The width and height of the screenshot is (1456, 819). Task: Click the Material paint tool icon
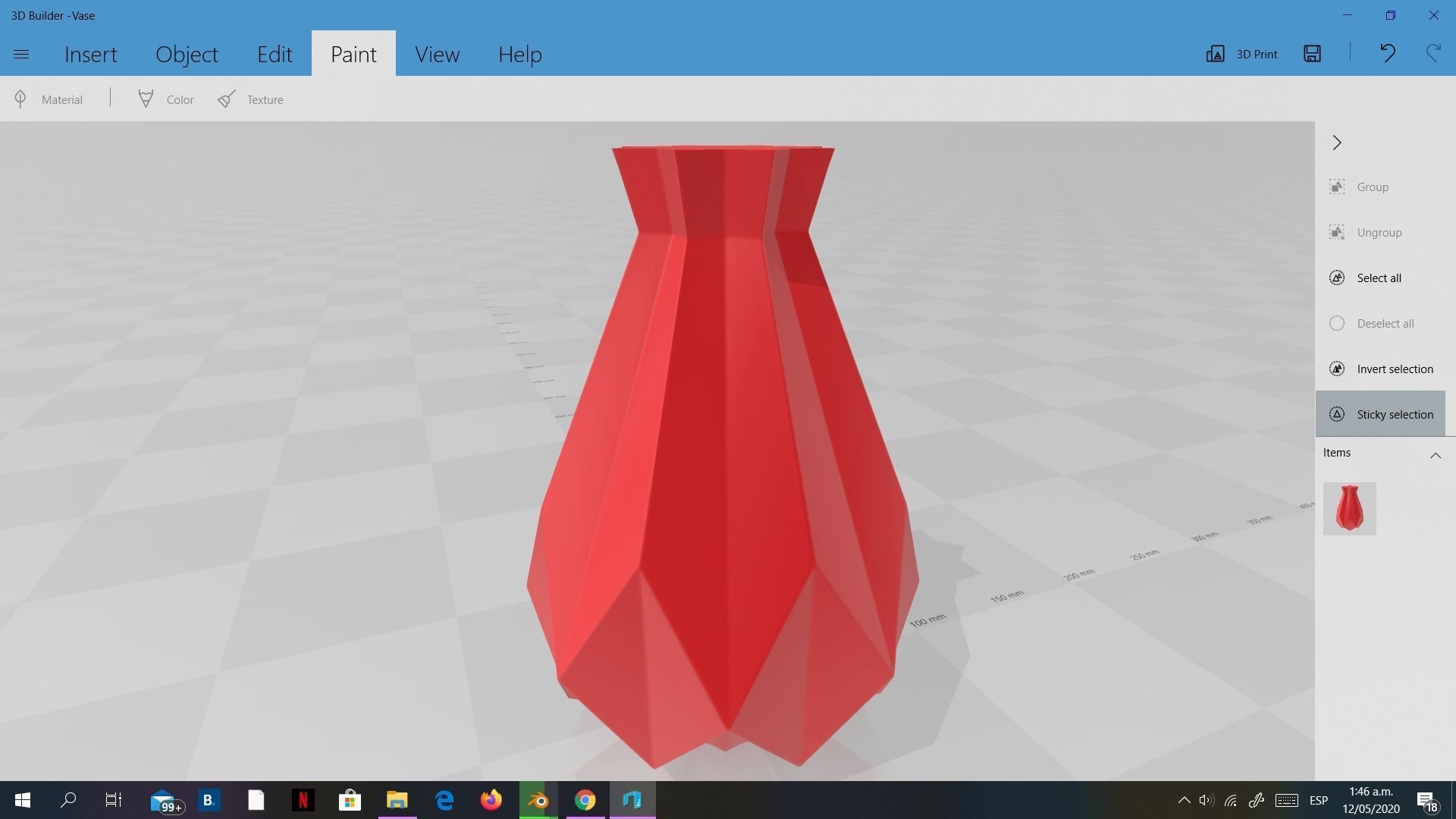click(21, 99)
